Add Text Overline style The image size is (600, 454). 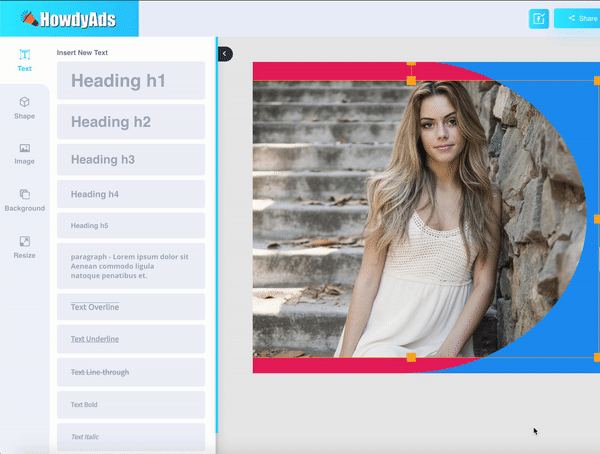[x=131, y=307]
